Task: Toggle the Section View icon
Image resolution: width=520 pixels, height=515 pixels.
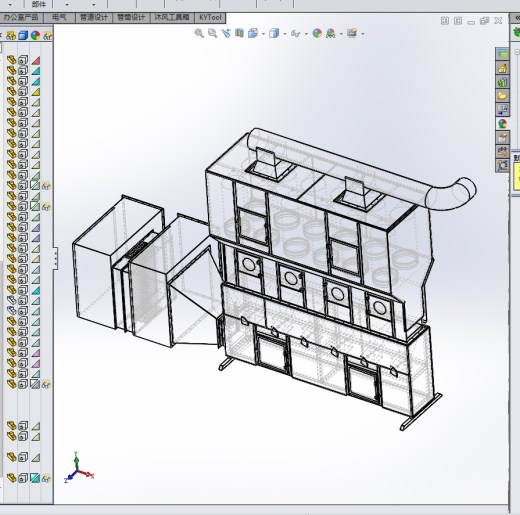Action: (x=239, y=33)
